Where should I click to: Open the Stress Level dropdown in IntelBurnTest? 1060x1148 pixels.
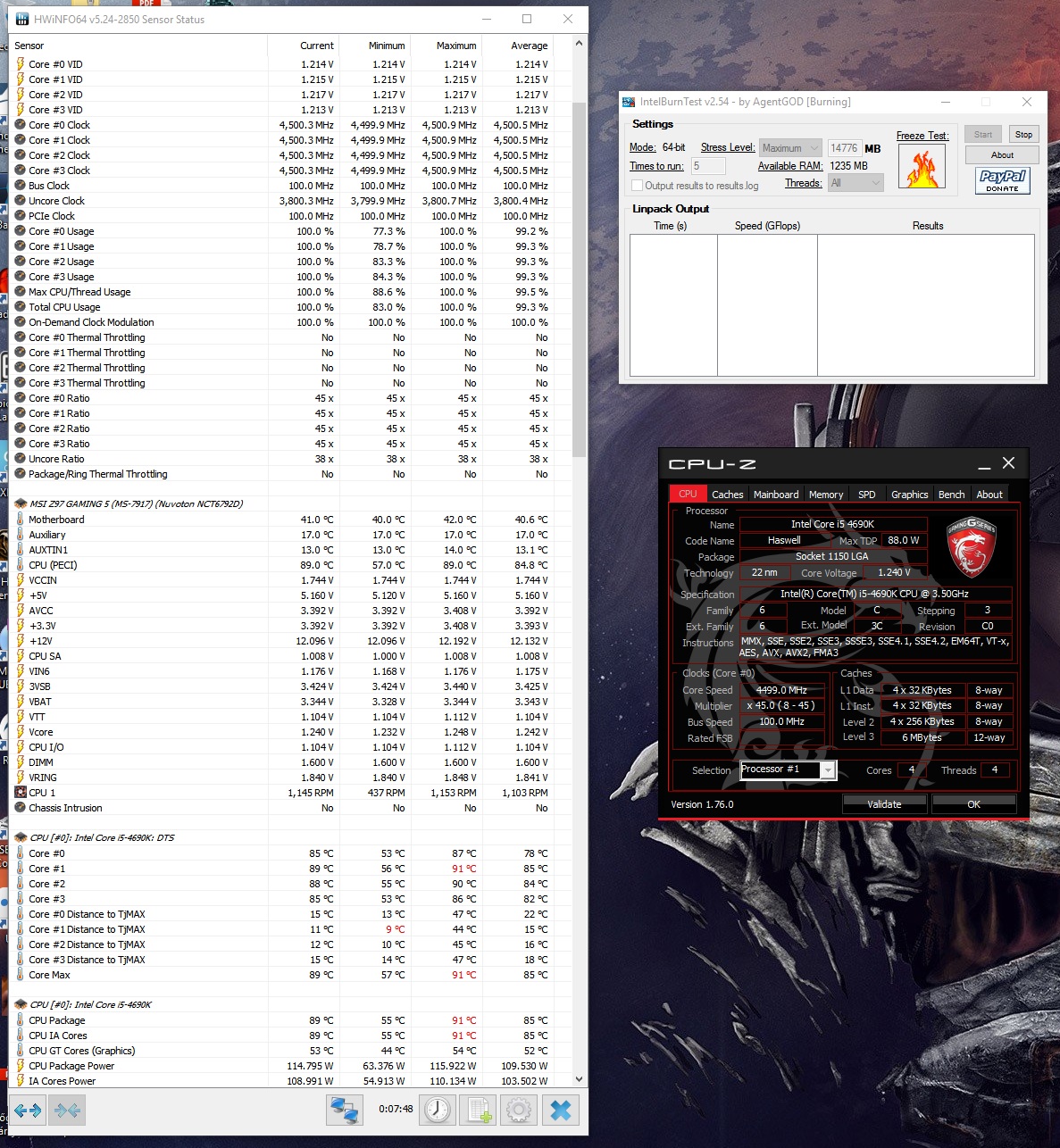click(x=789, y=148)
